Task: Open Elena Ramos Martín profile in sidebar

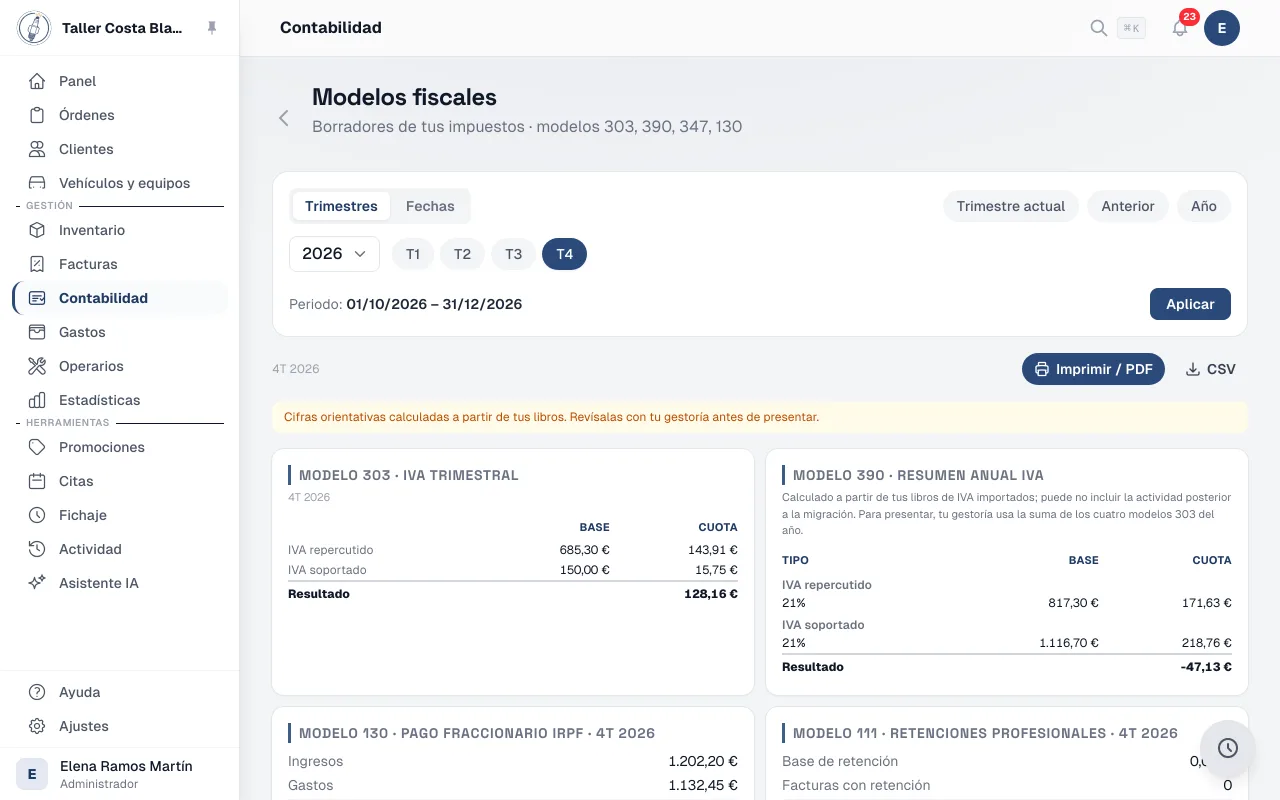Action: coord(120,774)
